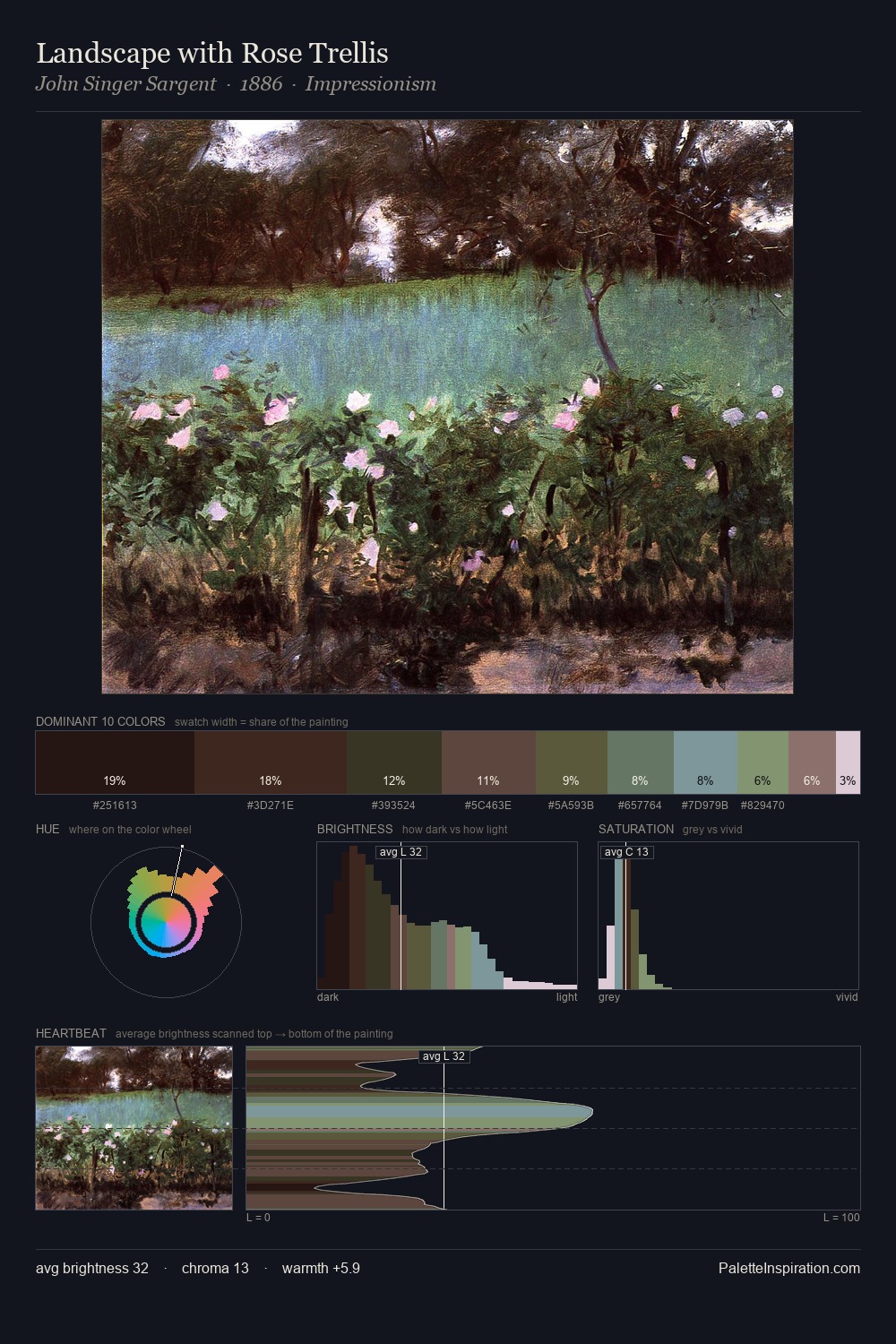Click the heartbeat avg L 32 label
The width and height of the screenshot is (896, 1344).
click(444, 1056)
